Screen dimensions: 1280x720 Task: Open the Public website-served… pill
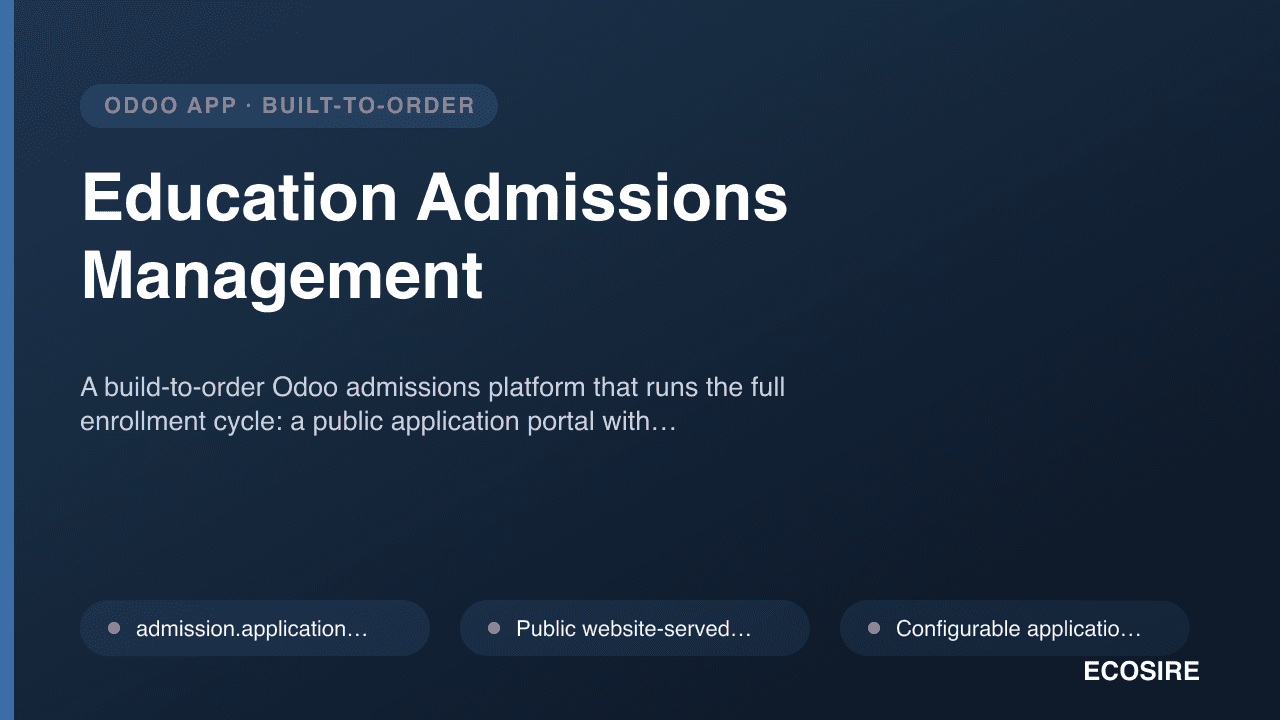coord(635,628)
